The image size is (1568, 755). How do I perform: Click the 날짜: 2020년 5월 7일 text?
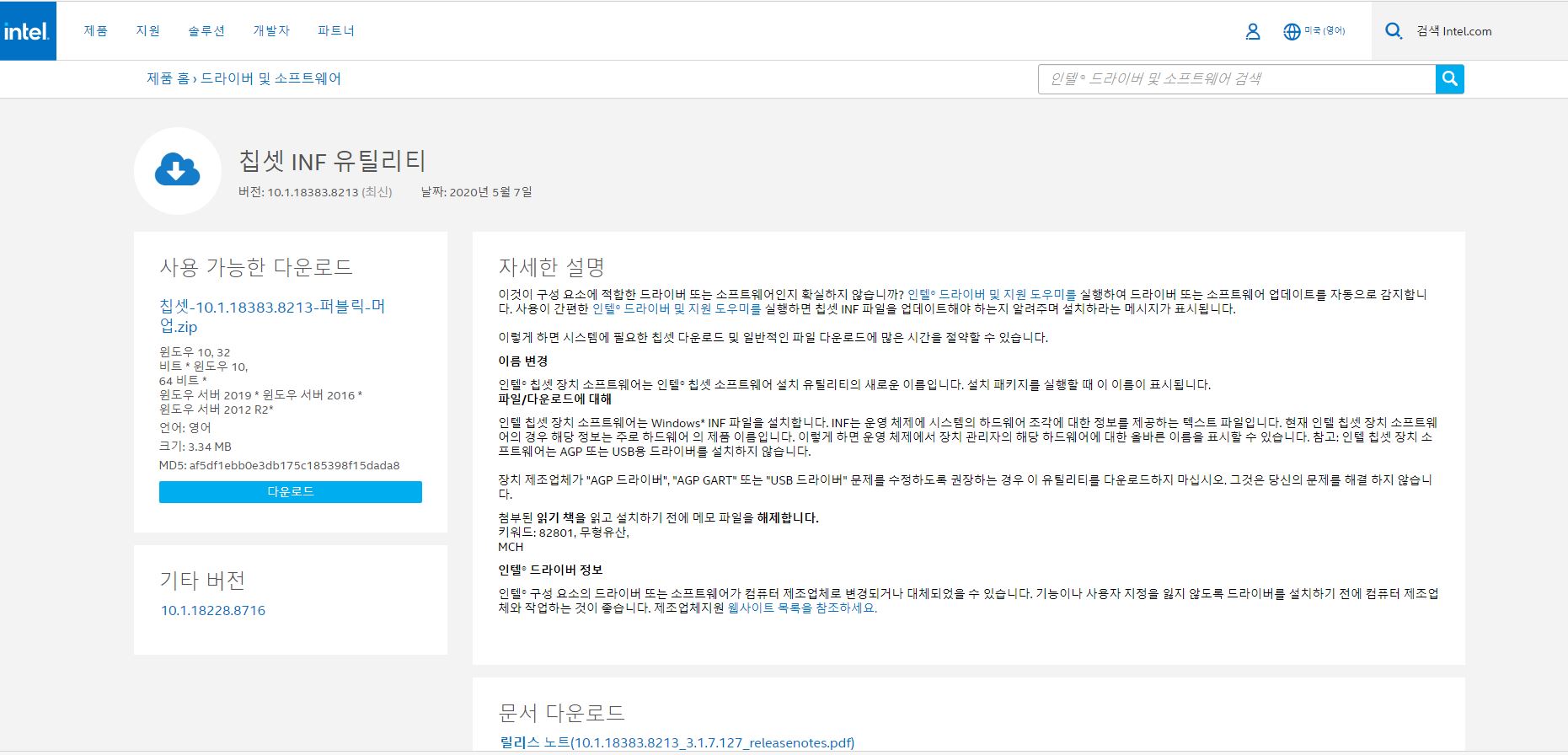tap(477, 192)
